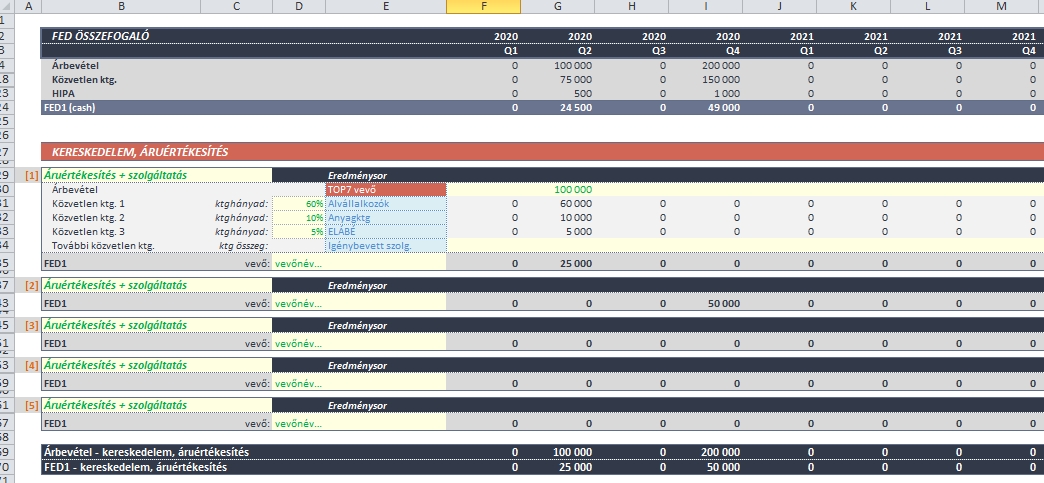Select the Közvetlen ktg. 2 label
The height and width of the screenshot is (483, 1044).
point(88,217)
